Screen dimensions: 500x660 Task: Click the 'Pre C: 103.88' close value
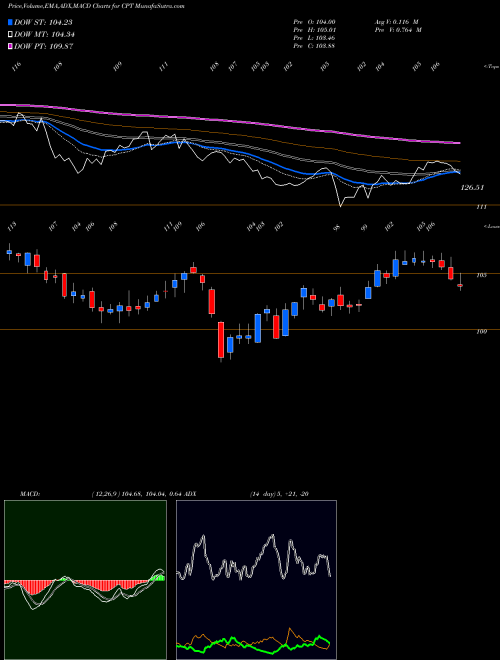pyautogui.click(x=314, y=46)
